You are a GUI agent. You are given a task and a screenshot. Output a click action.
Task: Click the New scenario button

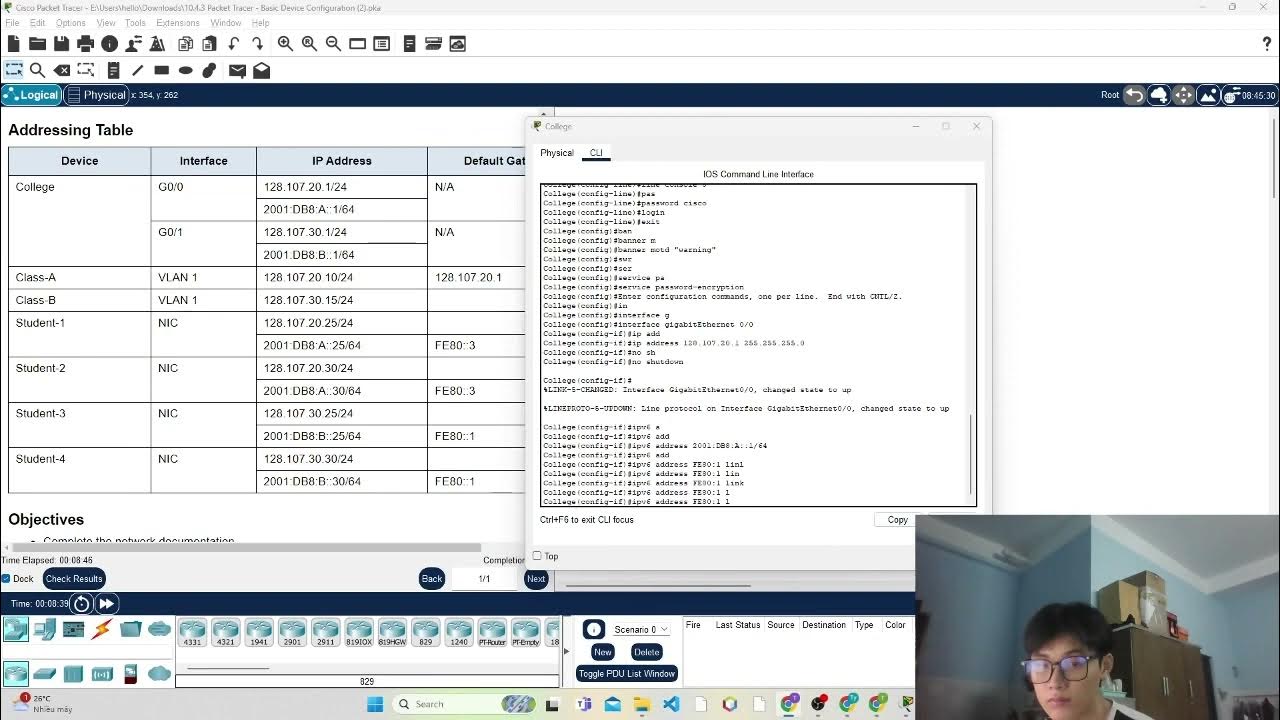click(x=602, y=652)
